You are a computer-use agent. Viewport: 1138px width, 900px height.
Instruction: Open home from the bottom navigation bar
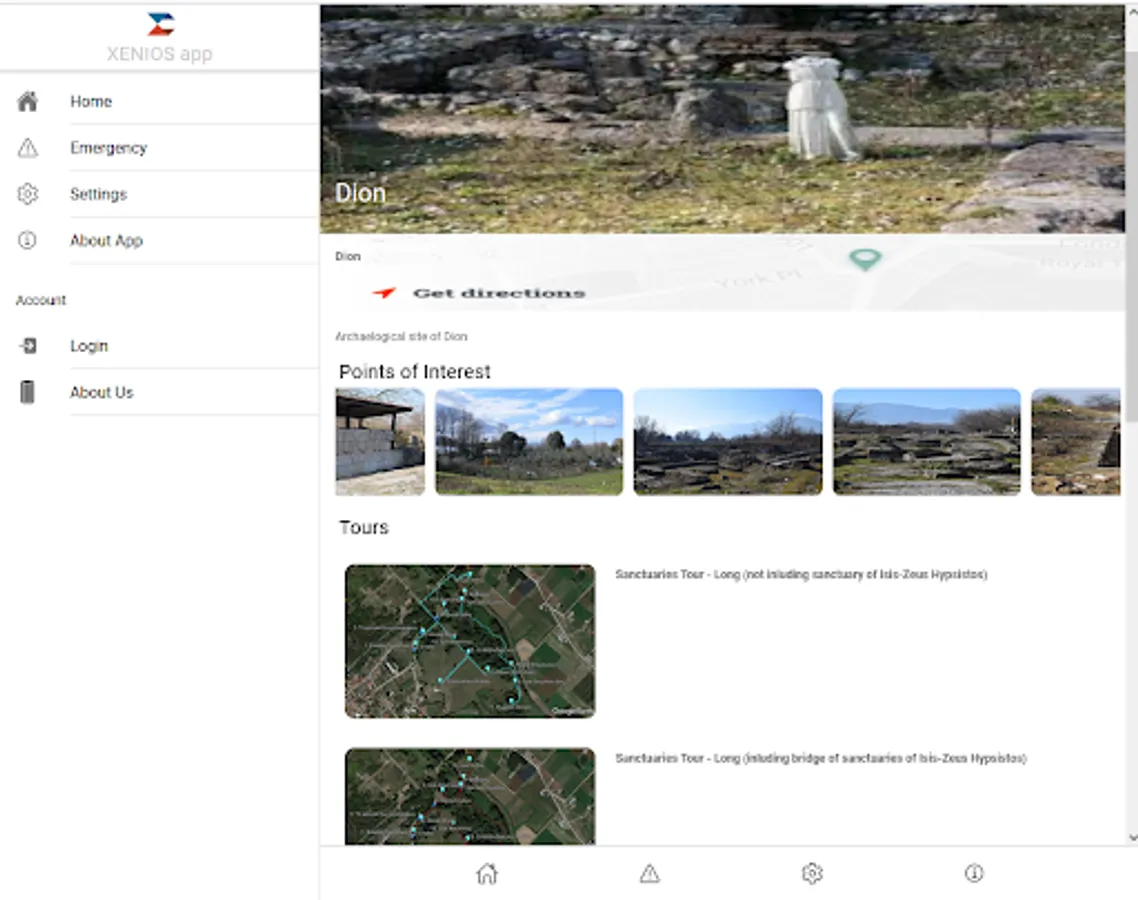[x=487, y=873]
